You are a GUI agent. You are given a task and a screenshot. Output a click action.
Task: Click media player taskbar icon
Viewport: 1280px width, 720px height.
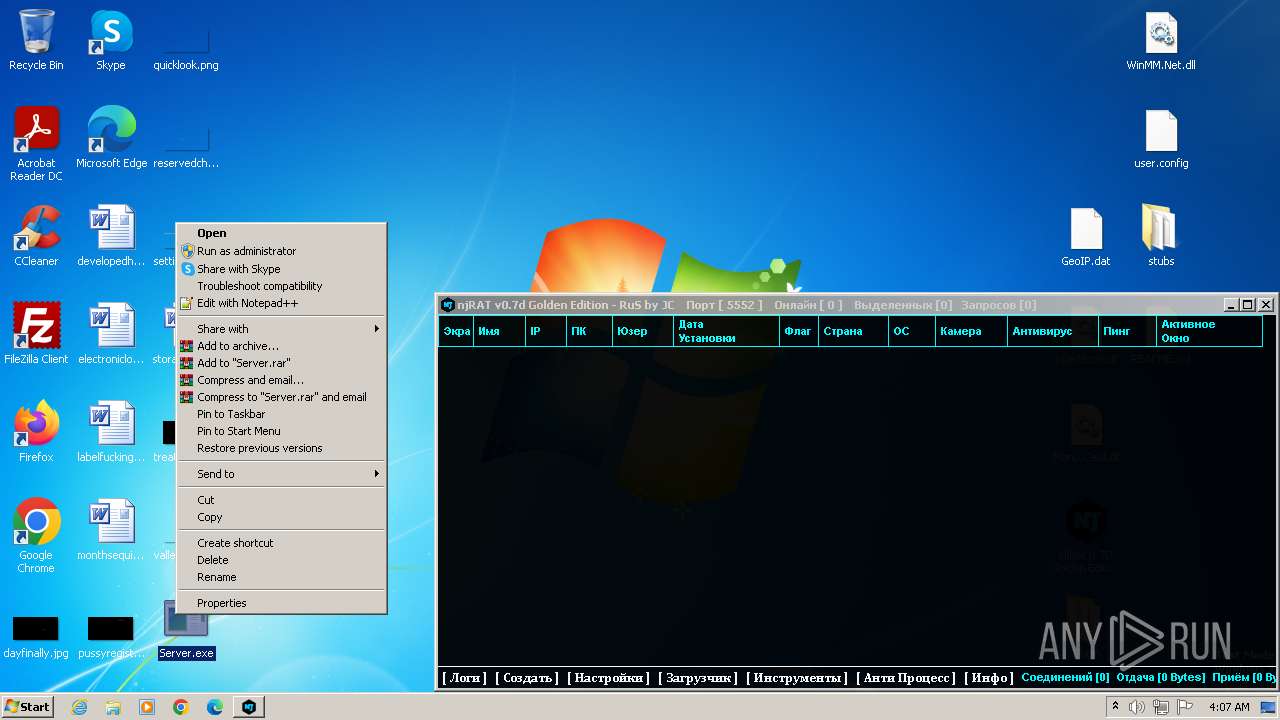tap(147, 707)
